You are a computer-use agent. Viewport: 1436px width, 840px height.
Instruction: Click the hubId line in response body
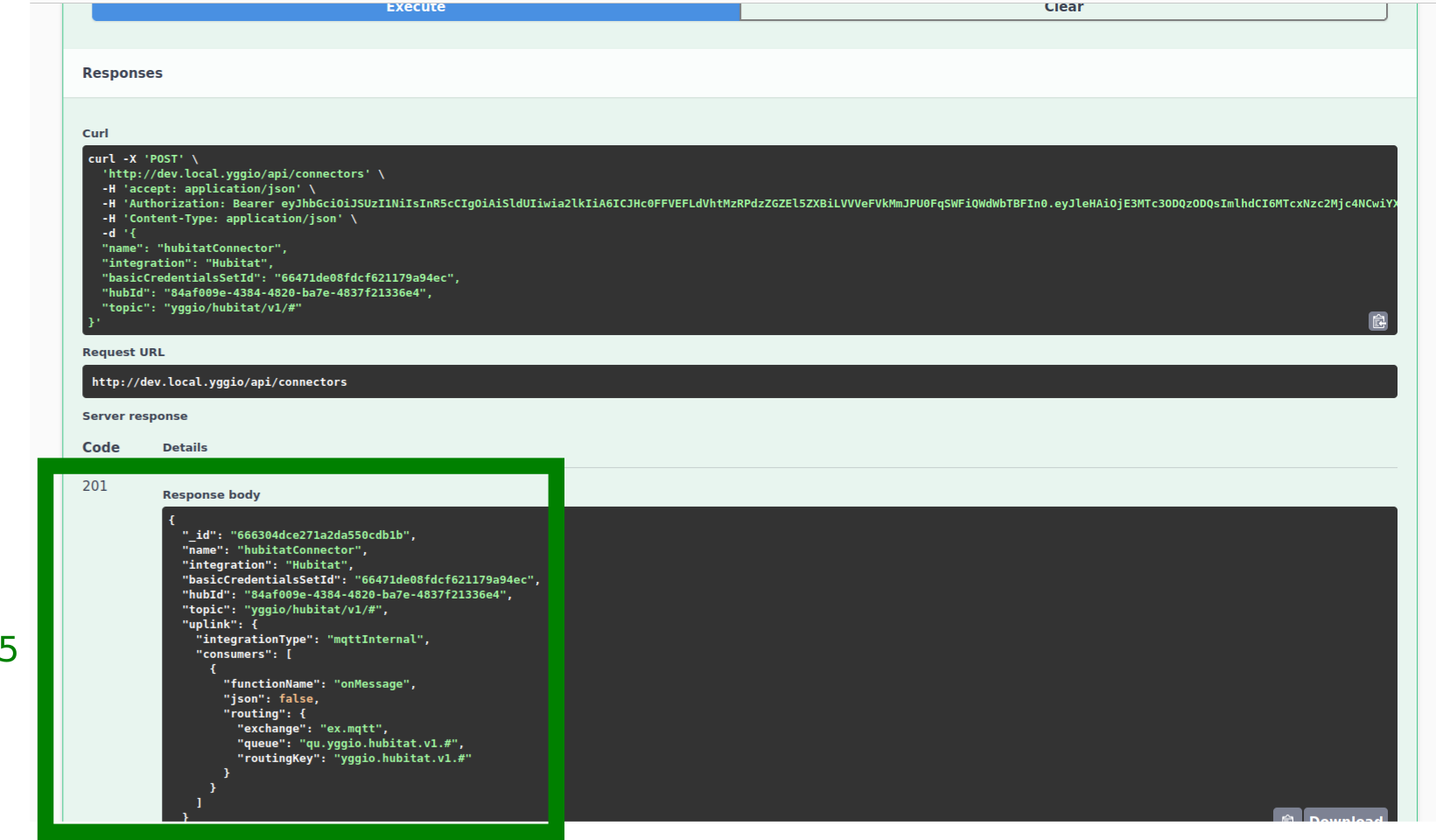click(x=347, y=595)
